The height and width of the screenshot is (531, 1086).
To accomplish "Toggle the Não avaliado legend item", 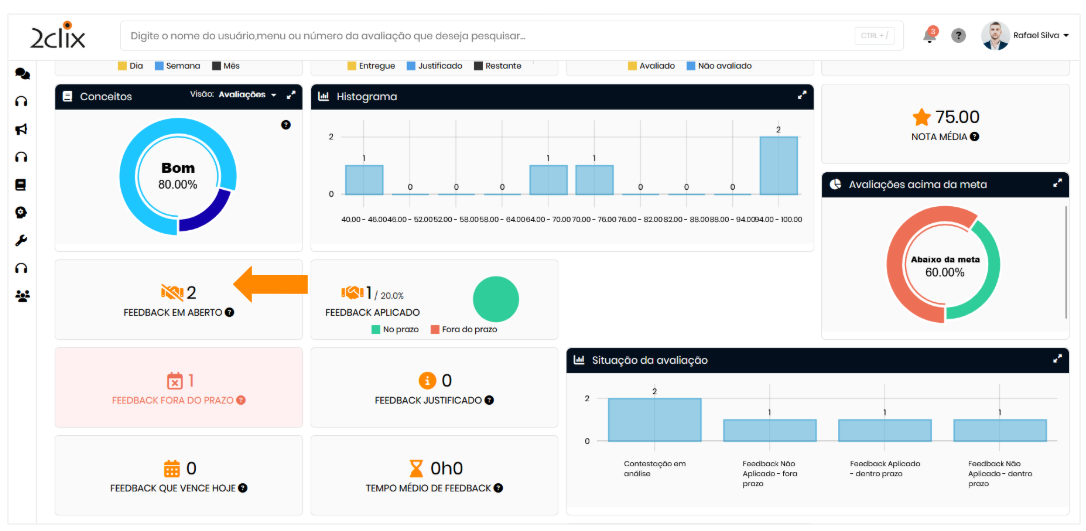I will pos(717,66).
